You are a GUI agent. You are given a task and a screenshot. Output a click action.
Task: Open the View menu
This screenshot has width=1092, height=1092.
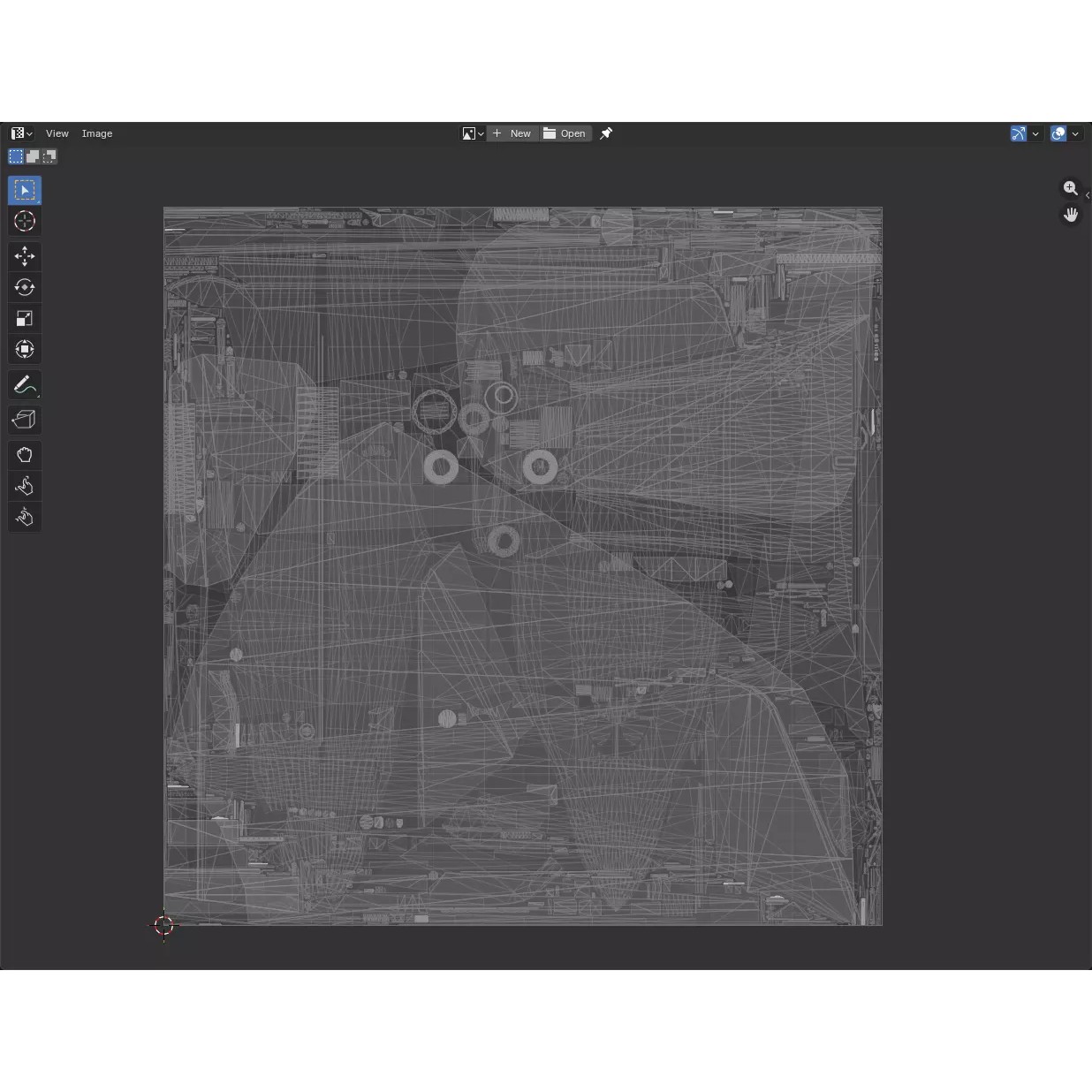pyautogui.click(x=57, y=133)
